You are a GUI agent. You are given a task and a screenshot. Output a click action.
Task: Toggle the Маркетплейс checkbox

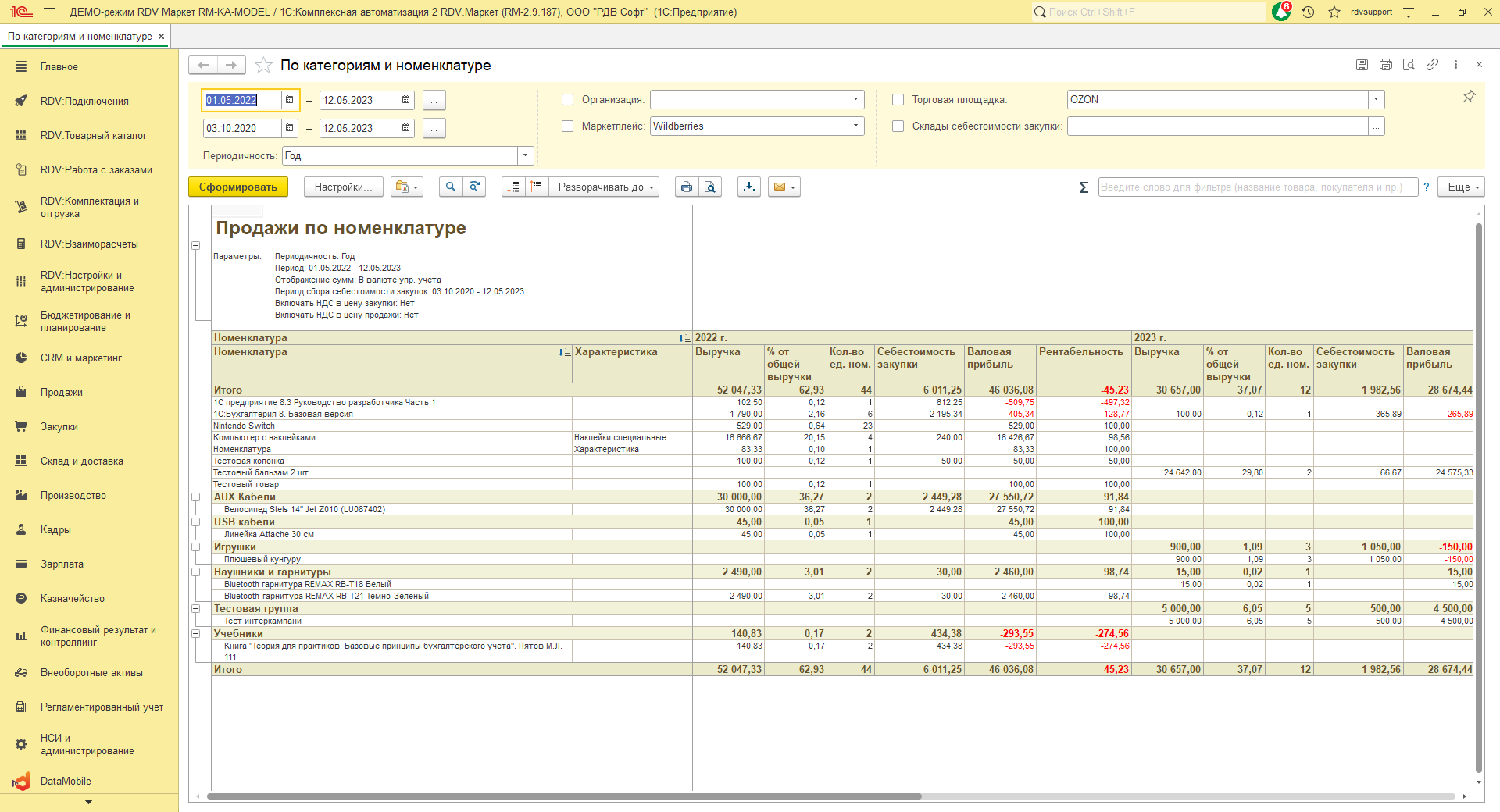pyautogui.click(x=568, y=126)
